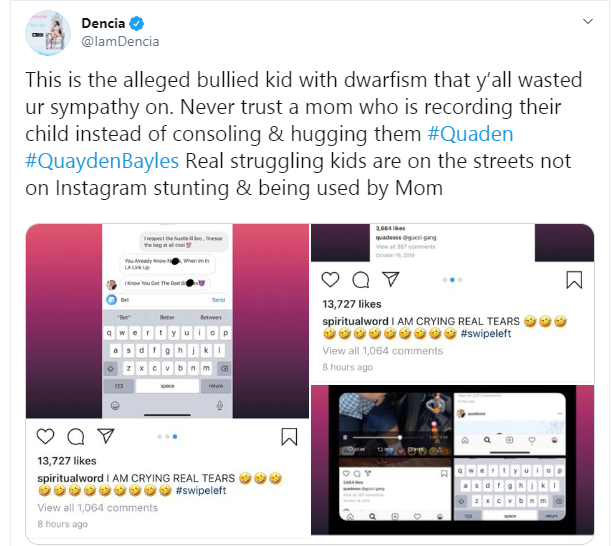Click "View all 1,064 comments" on the left post
The image size is (611, 546).
point(97,508)
